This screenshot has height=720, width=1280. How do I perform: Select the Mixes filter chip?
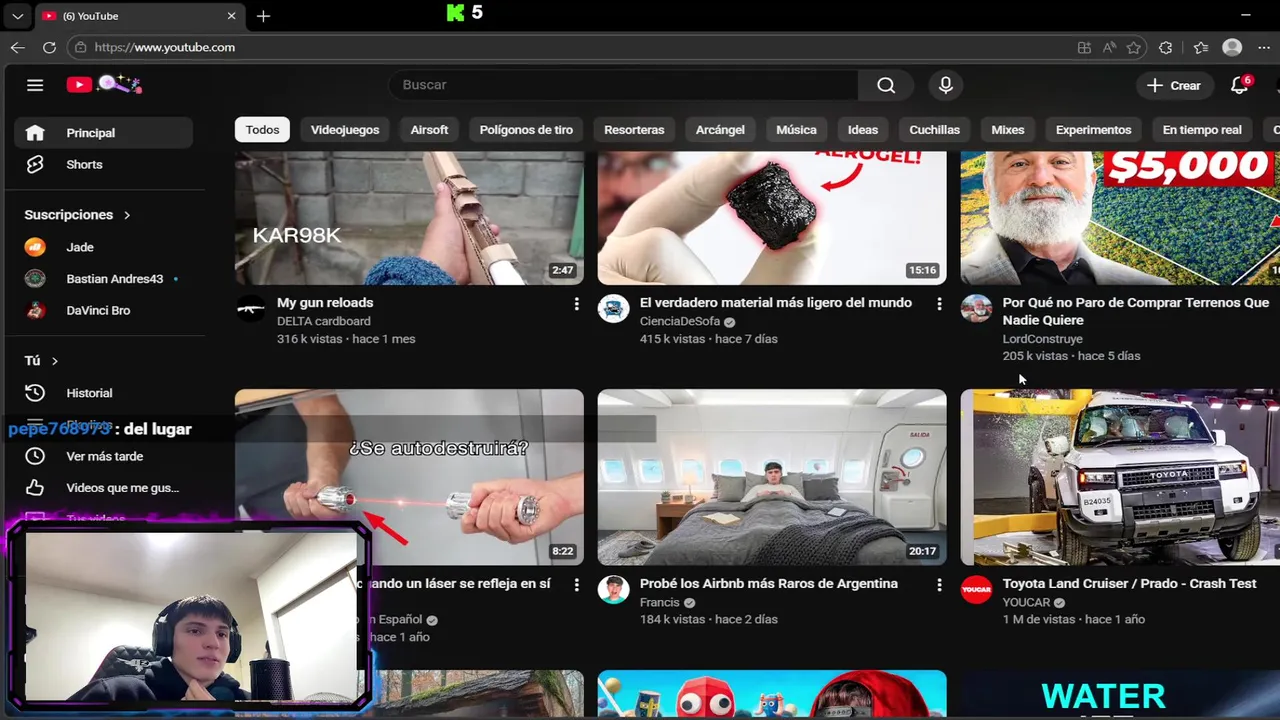(x=1008, y=130)
